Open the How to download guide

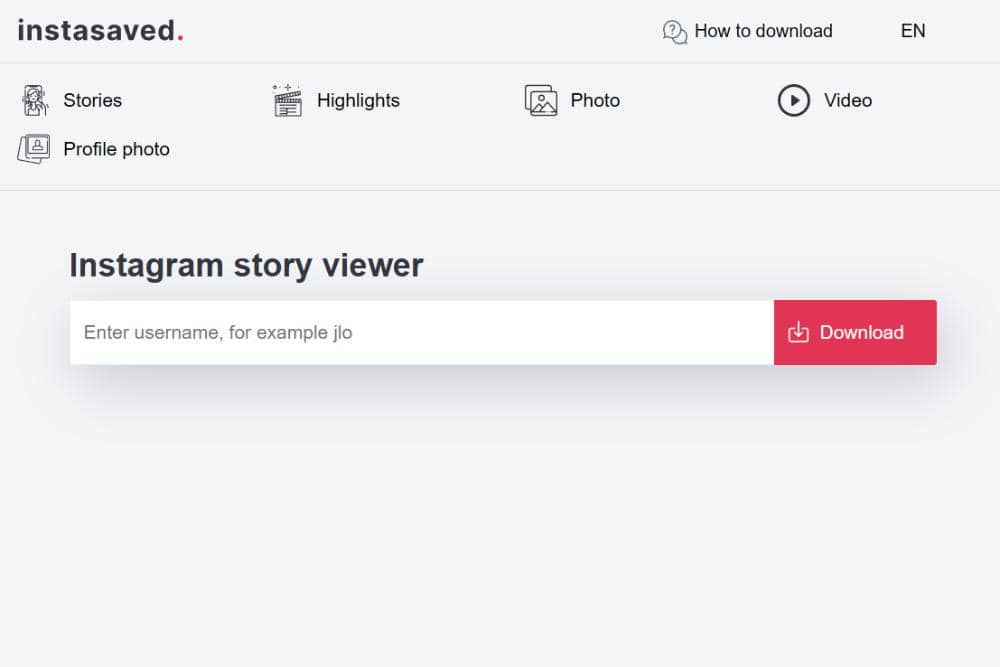coord(763,31)
